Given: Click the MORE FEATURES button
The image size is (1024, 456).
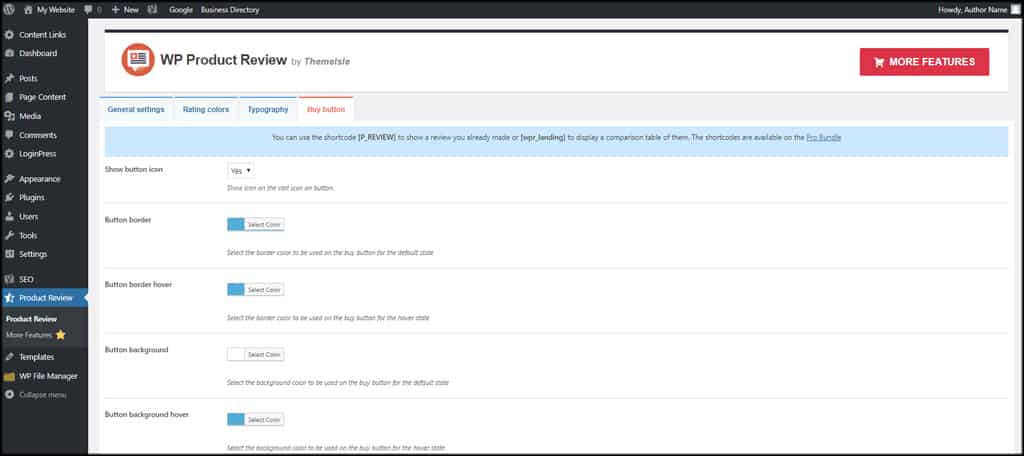Looking at the screenshot, I should [x=924, y=62].
